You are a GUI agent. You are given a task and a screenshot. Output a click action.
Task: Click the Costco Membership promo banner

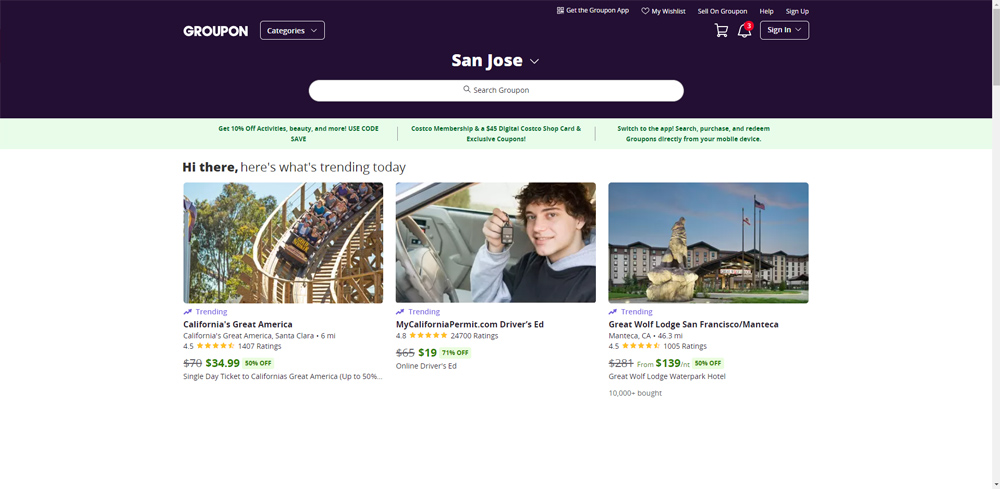[x=495, y=134]
